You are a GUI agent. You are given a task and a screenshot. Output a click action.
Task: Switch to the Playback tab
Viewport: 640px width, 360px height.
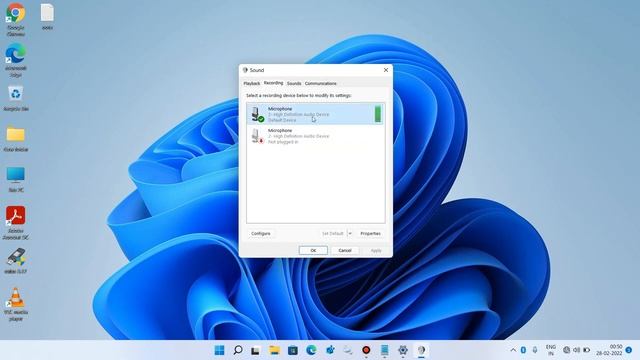click(x=251, y=83)
